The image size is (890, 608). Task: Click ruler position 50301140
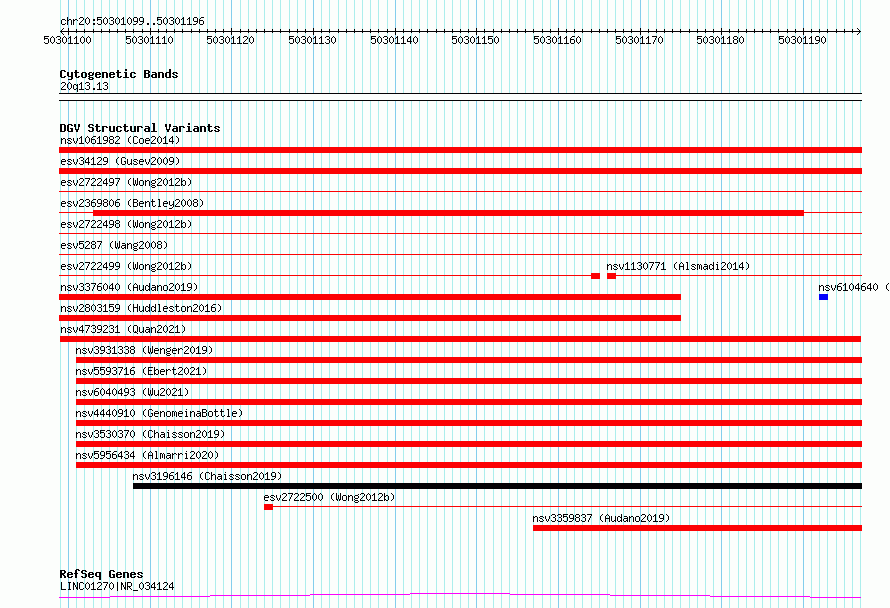click(x=394, y=40)
